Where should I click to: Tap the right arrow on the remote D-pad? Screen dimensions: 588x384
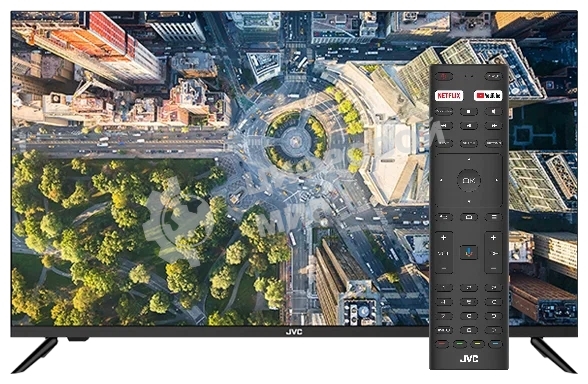(x=496, y=180)
